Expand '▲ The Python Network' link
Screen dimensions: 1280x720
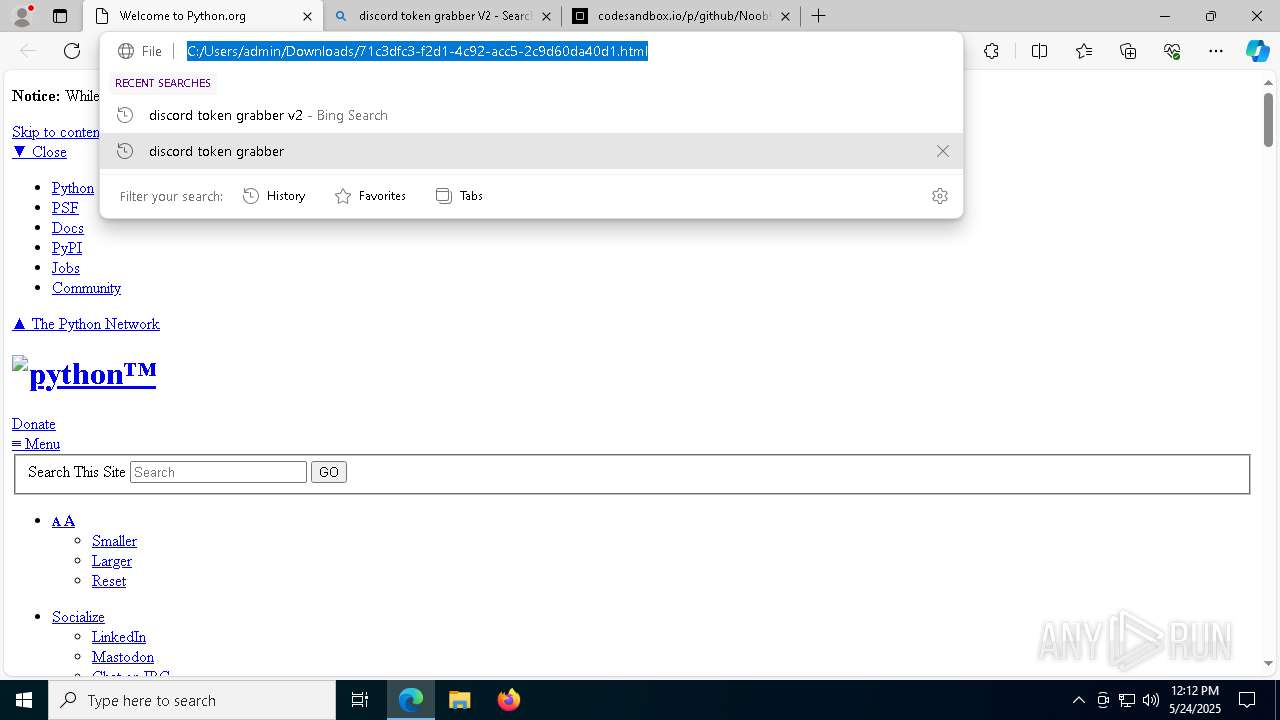[x=86, y=324]
